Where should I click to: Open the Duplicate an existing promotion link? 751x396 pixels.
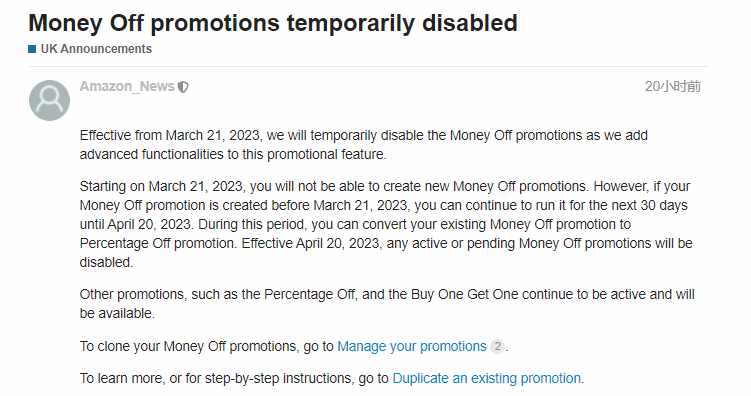[487, 378]
